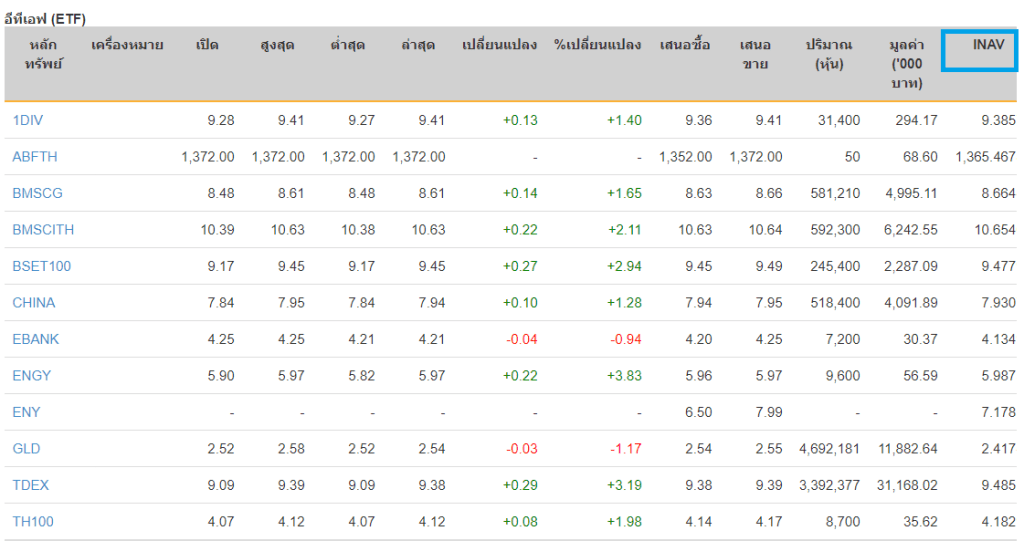Screen dimensions: 1024x541
Task: Click the CHINA ETF link
Action: pyautogui.click(x=34, y=303)
